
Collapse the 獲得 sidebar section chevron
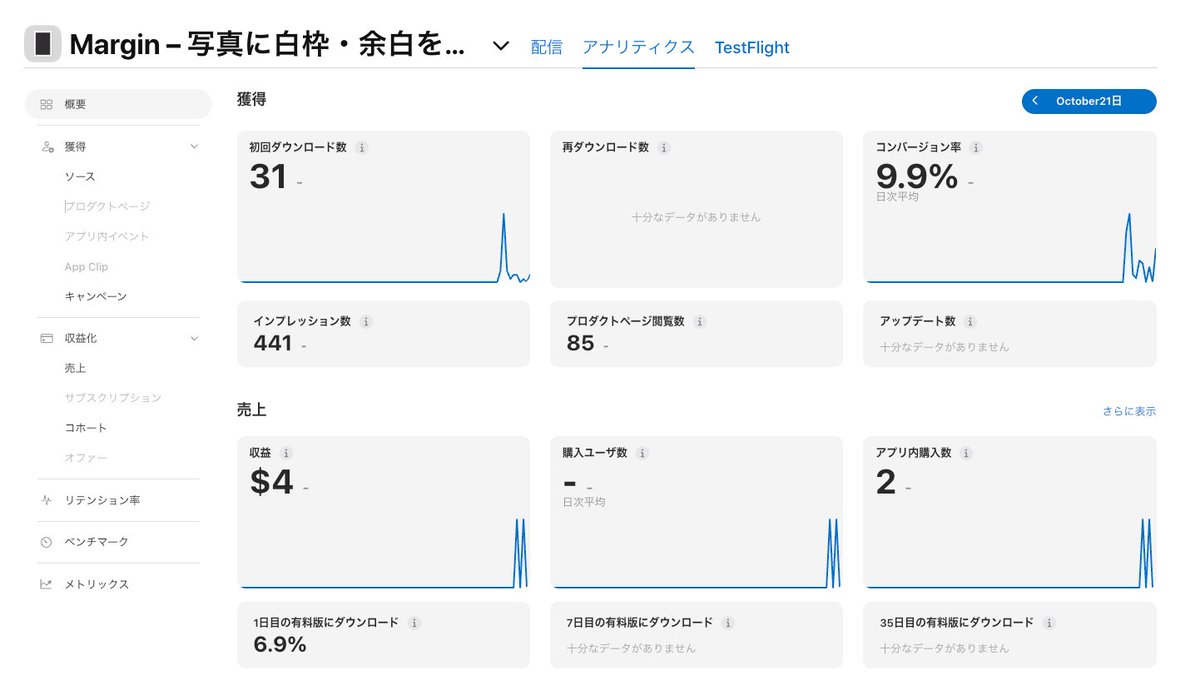194,147
